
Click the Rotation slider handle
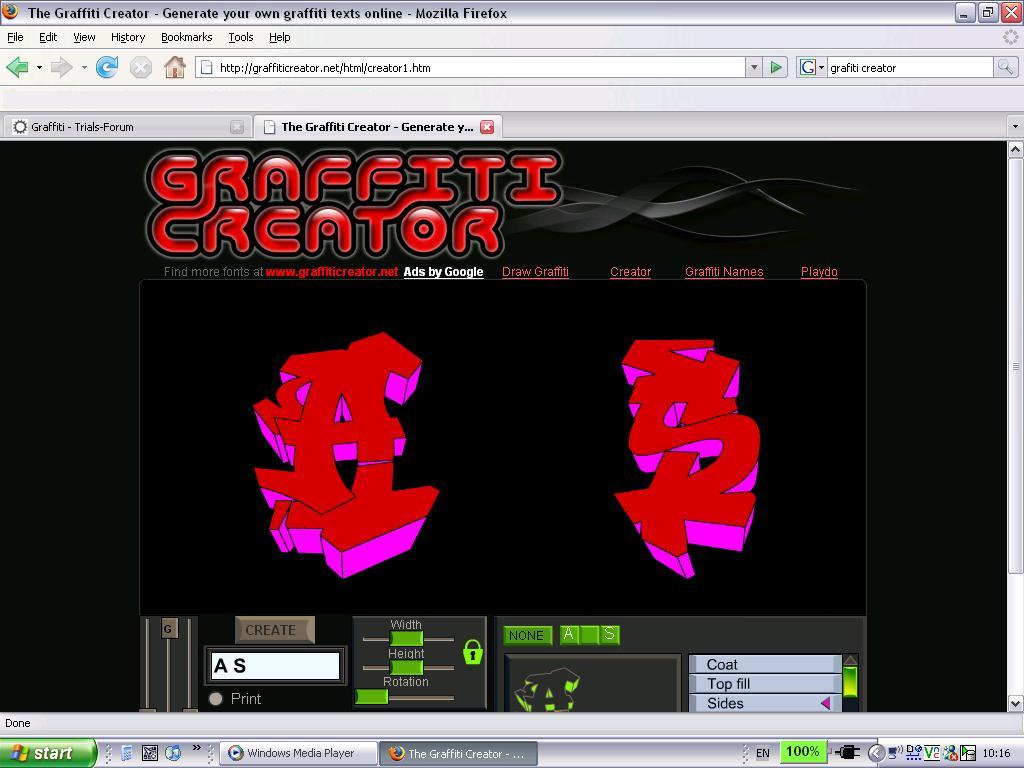click(372, 697)
